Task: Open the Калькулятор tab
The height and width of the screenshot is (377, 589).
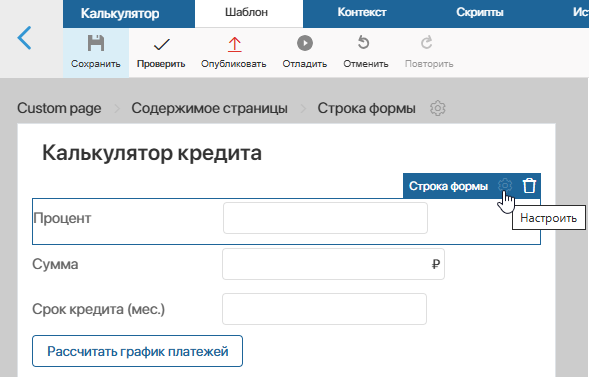Action: (129, 14)
